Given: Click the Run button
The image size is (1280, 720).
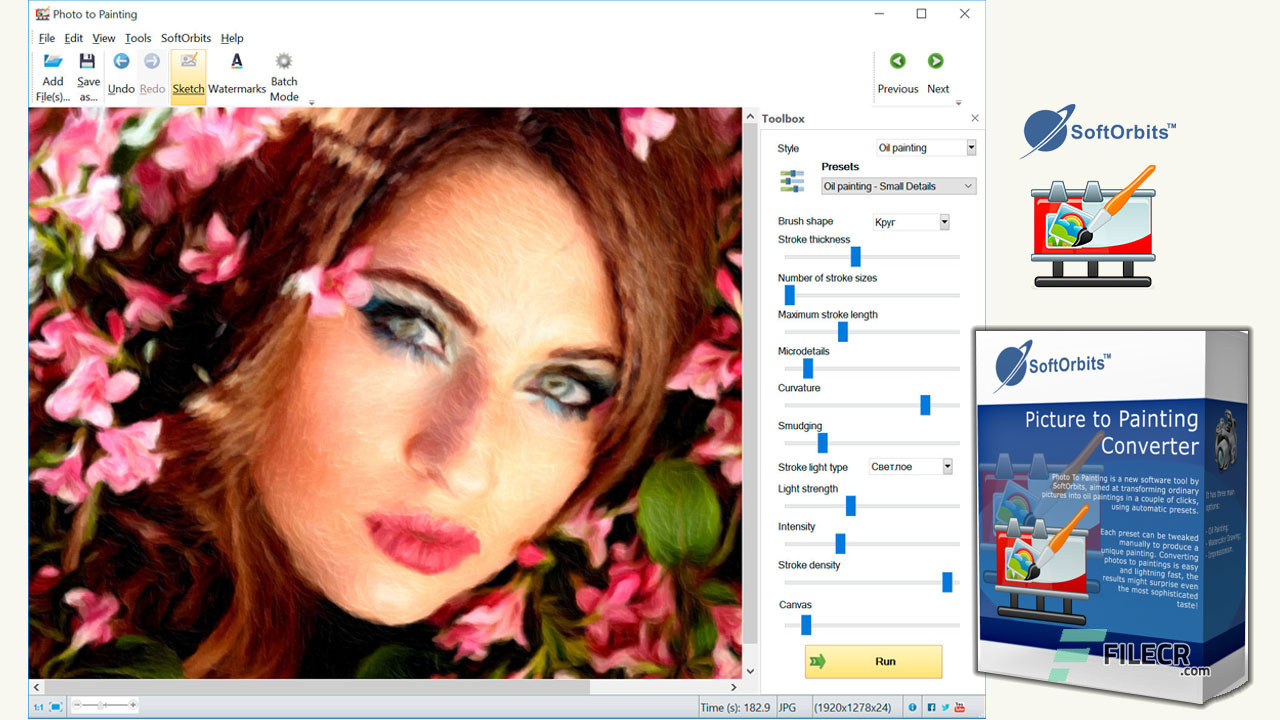Looking at the screenshot, I should 874,662.
